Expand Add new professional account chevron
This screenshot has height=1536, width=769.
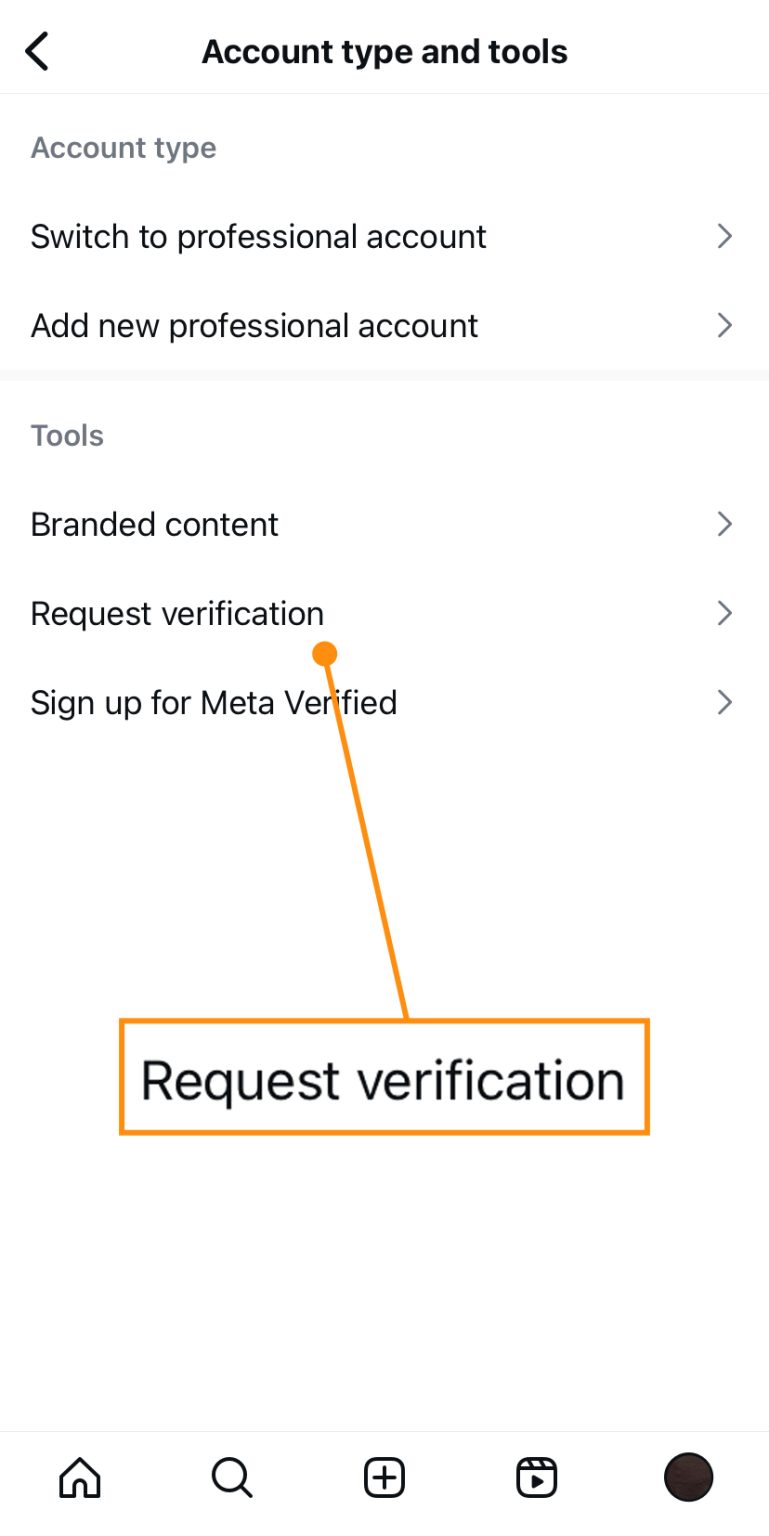724,325
